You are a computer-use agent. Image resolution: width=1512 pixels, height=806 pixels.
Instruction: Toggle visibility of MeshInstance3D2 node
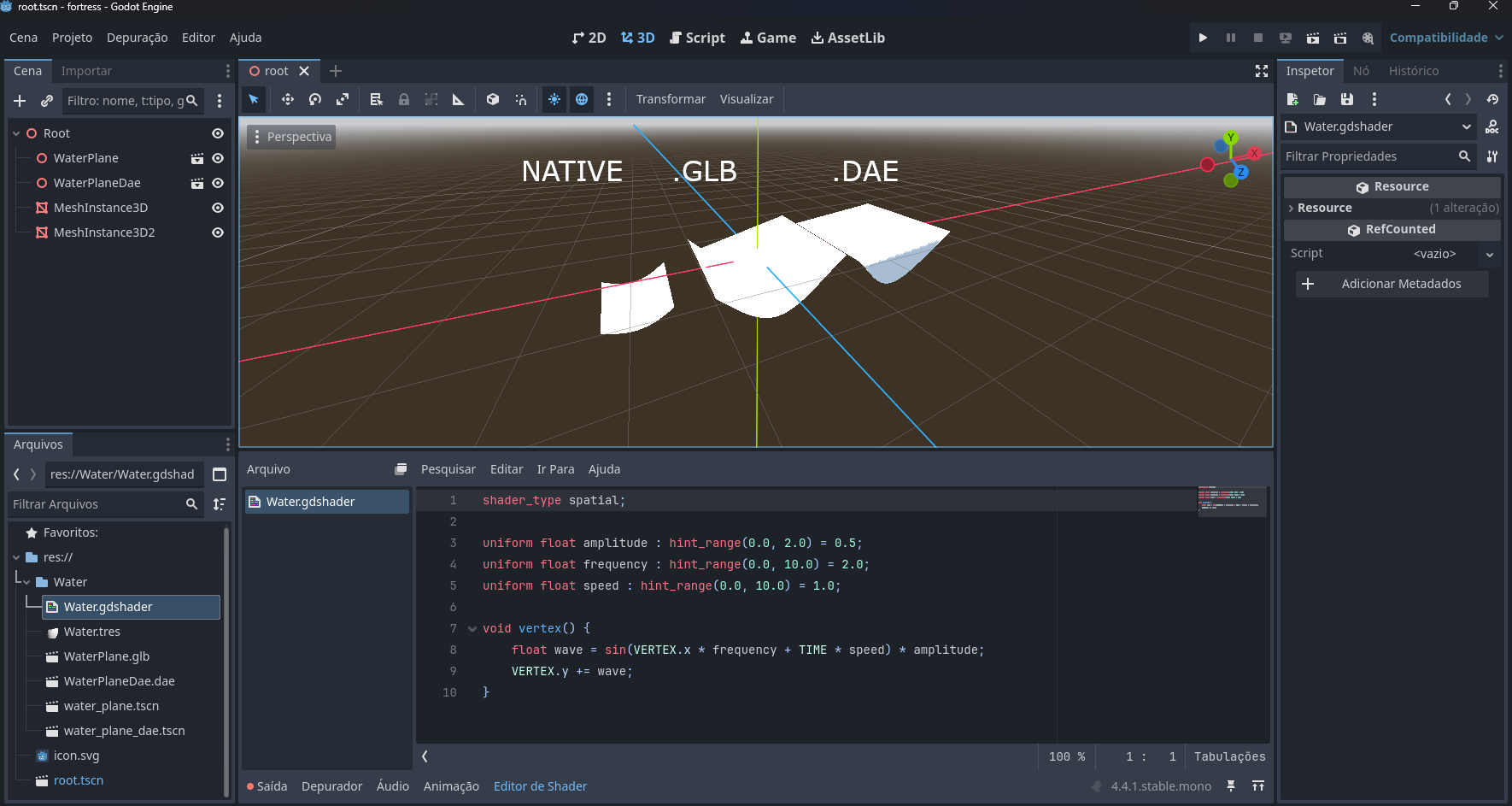tap(218, 232)
